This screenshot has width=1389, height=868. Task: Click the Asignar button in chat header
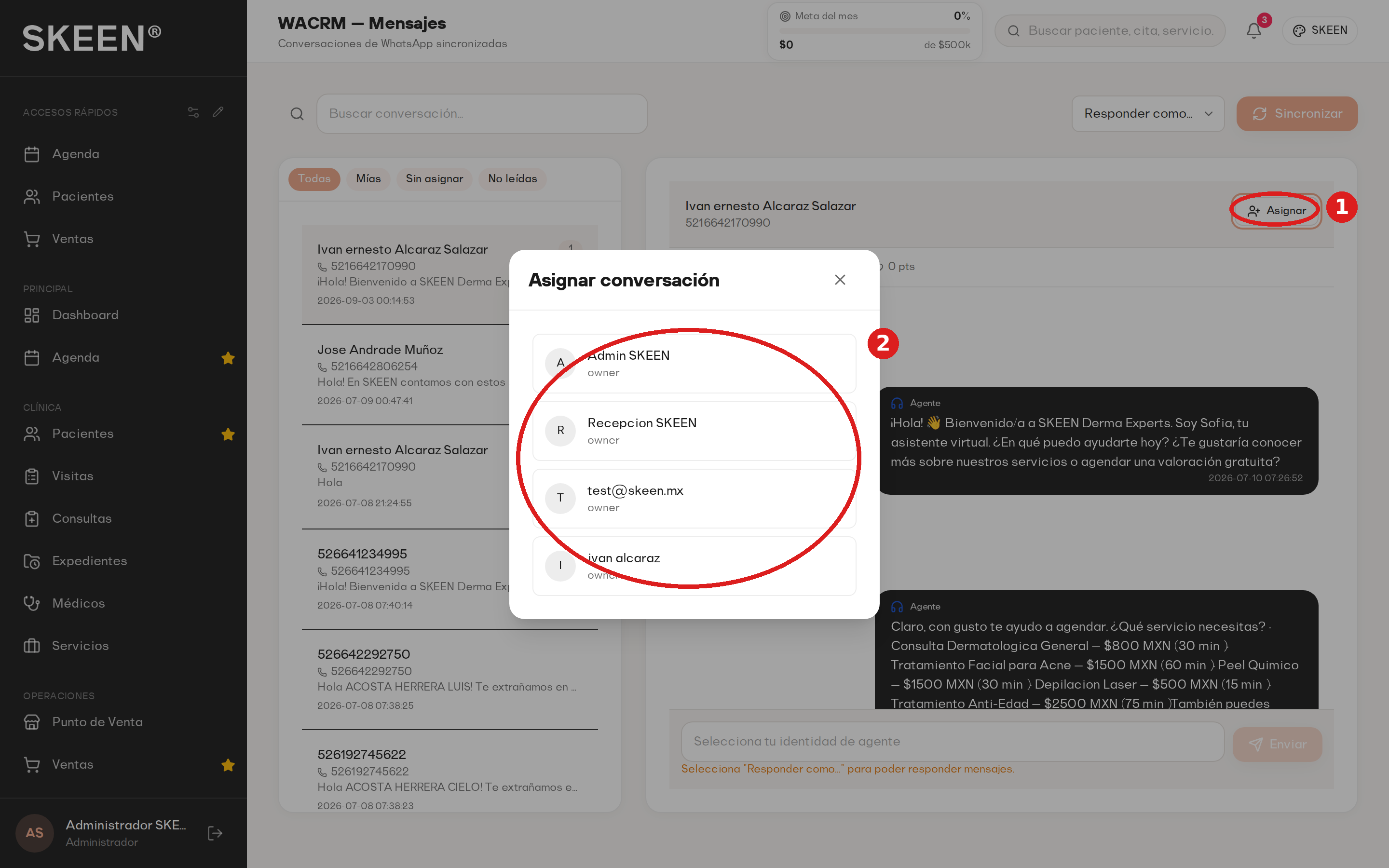coord(1276,211)
